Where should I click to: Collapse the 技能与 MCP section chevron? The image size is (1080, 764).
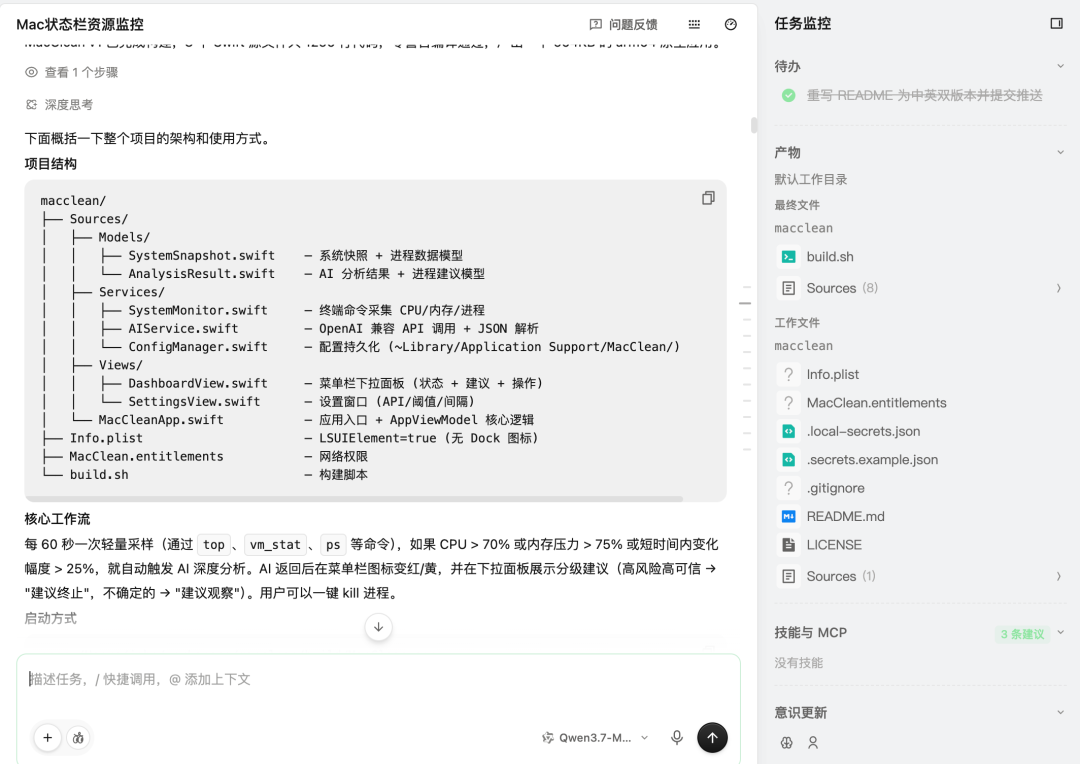1061,632
